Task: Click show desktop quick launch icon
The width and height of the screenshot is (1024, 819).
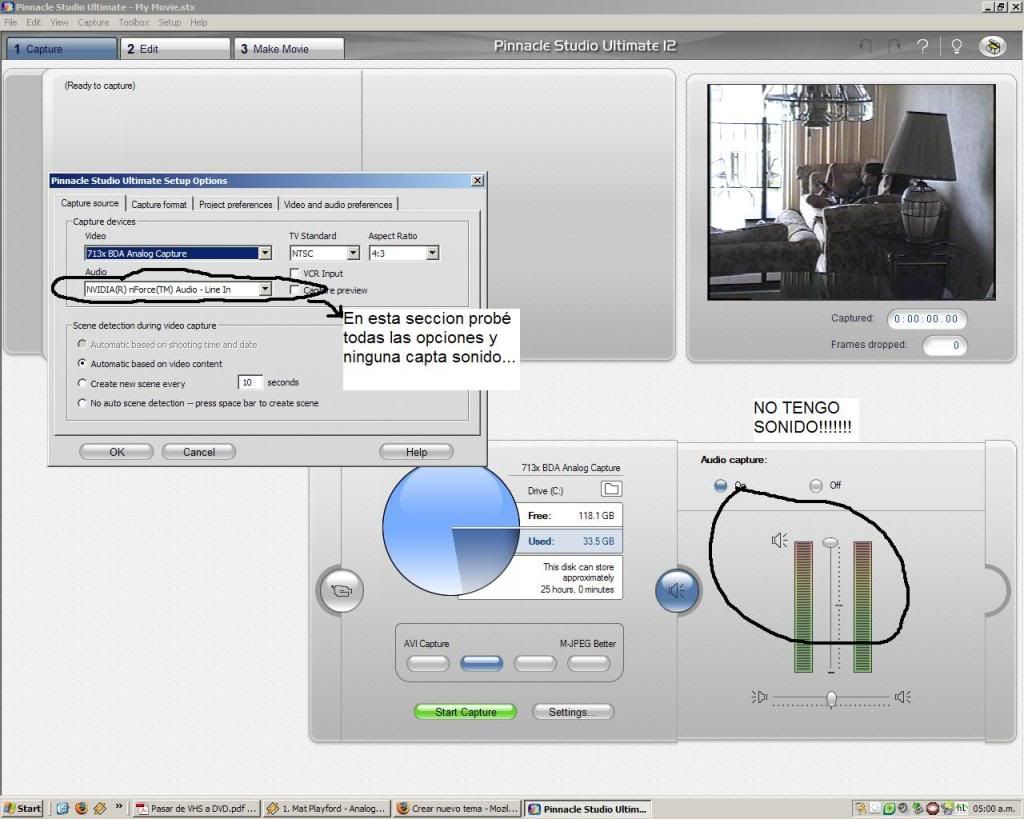Action: [x=62, y=808]
